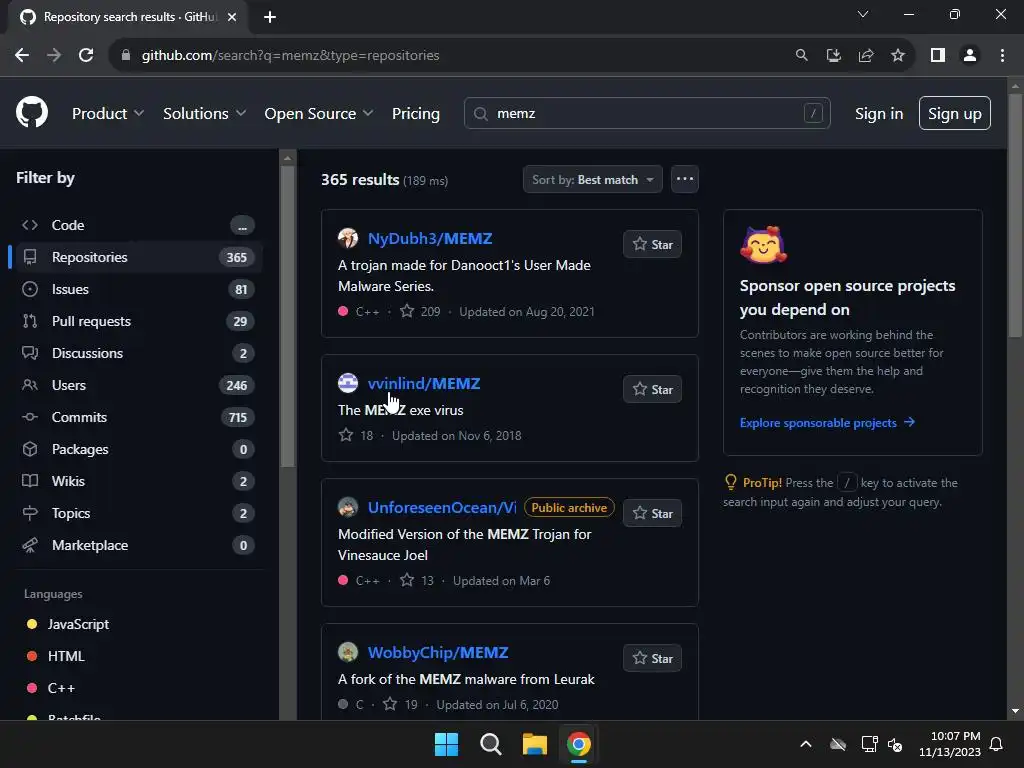Filter by Marketplace
1024x768 pixels.
click(x=137, y=545)
